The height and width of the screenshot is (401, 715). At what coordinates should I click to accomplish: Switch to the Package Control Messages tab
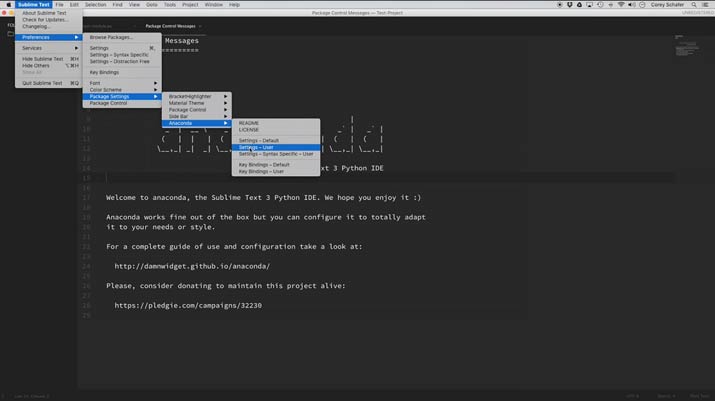(170, 26)
